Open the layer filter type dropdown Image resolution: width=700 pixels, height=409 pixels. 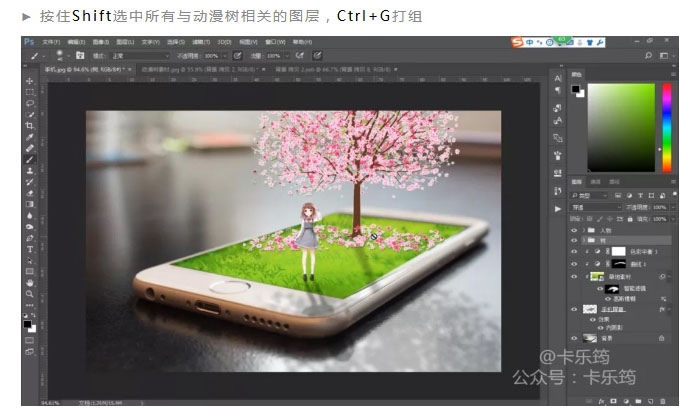589,196
